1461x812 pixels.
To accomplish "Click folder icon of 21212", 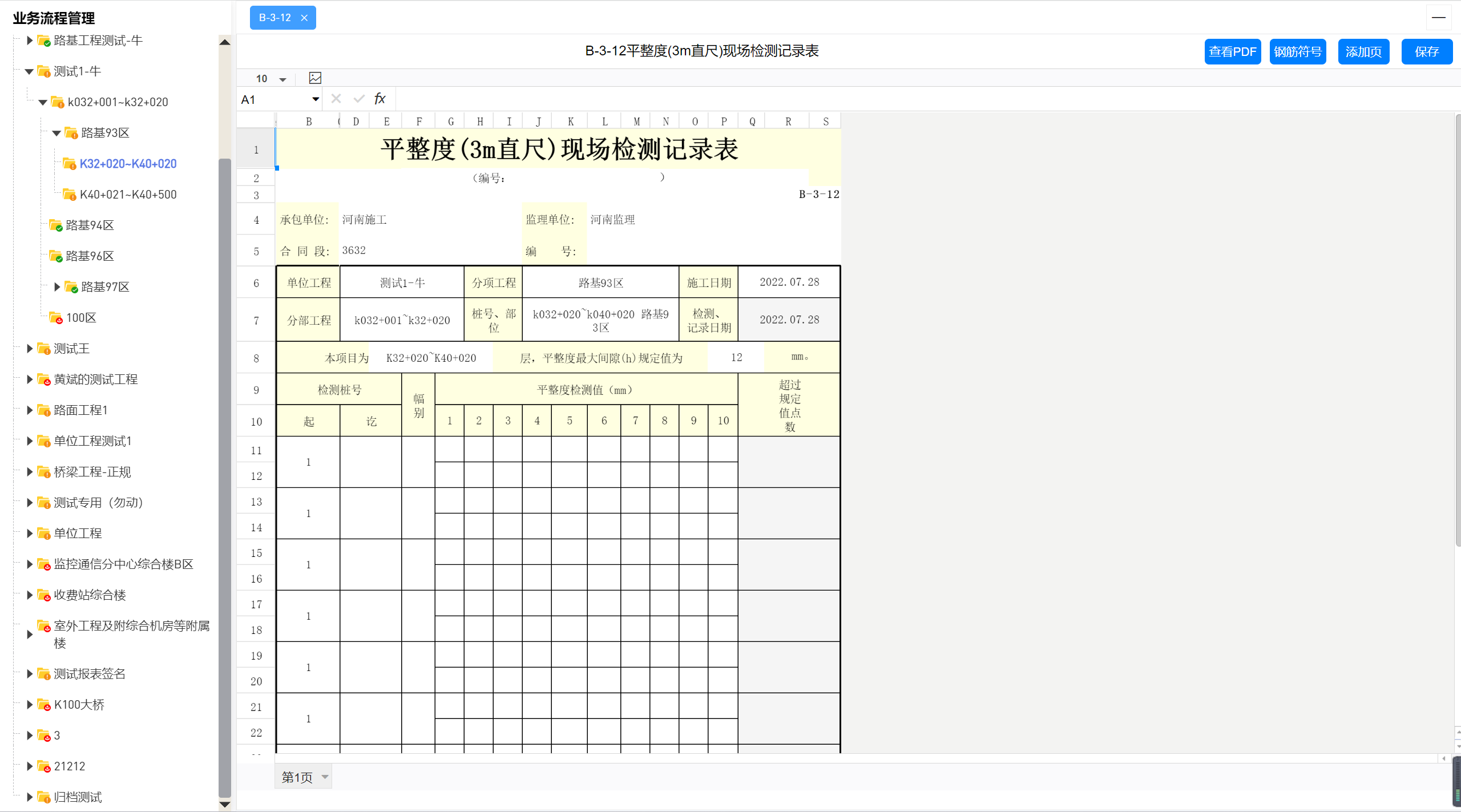I will coord(44,766).
